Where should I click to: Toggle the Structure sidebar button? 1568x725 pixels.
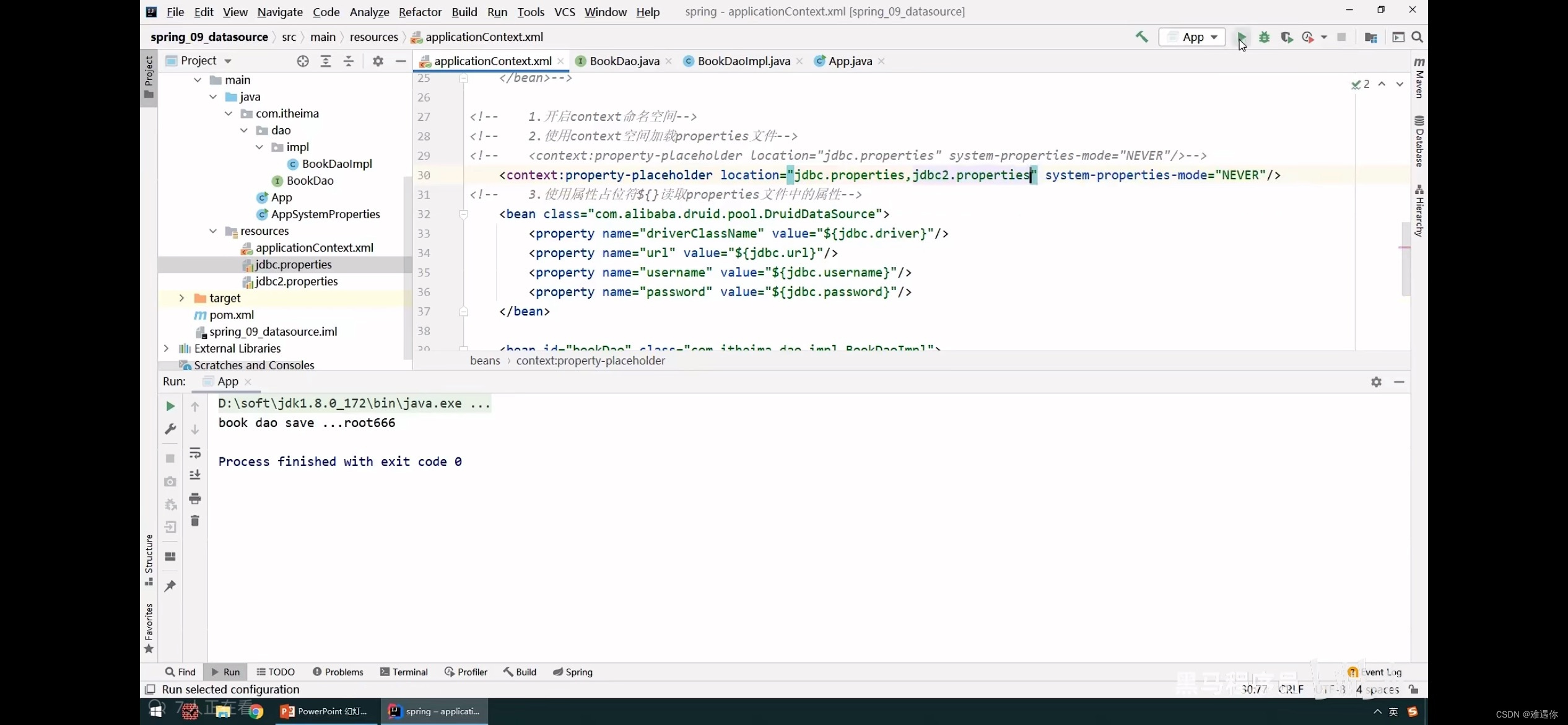149,560
